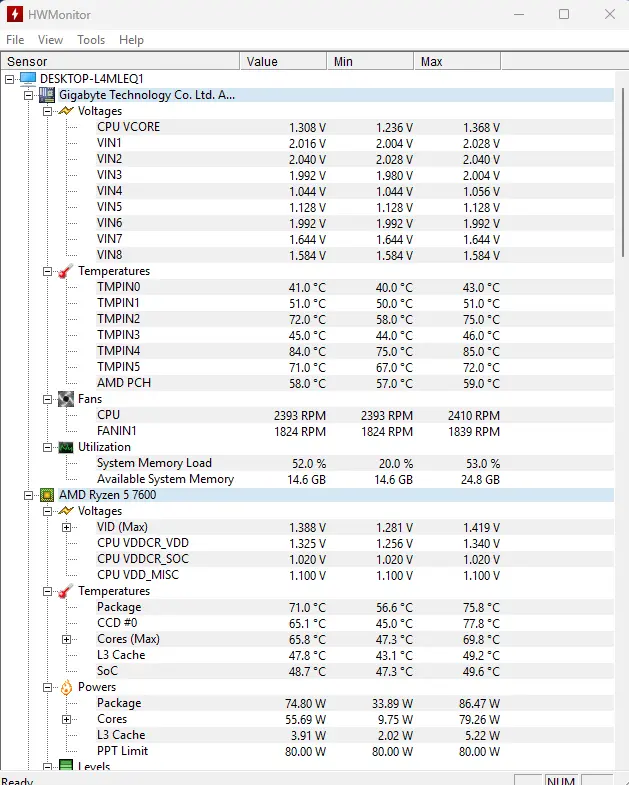Viewport: 629px width, 785px height.
Task: Click the Min column header
Action: (x=370, y=61)
